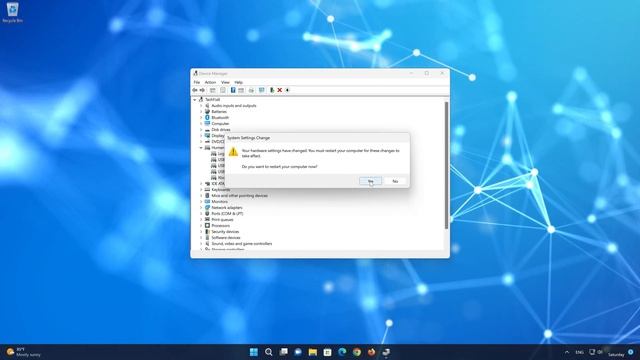The height and width of the screenshot is (360, 640).
Task: Open taskbar Search
Action: tap(268, 352)
